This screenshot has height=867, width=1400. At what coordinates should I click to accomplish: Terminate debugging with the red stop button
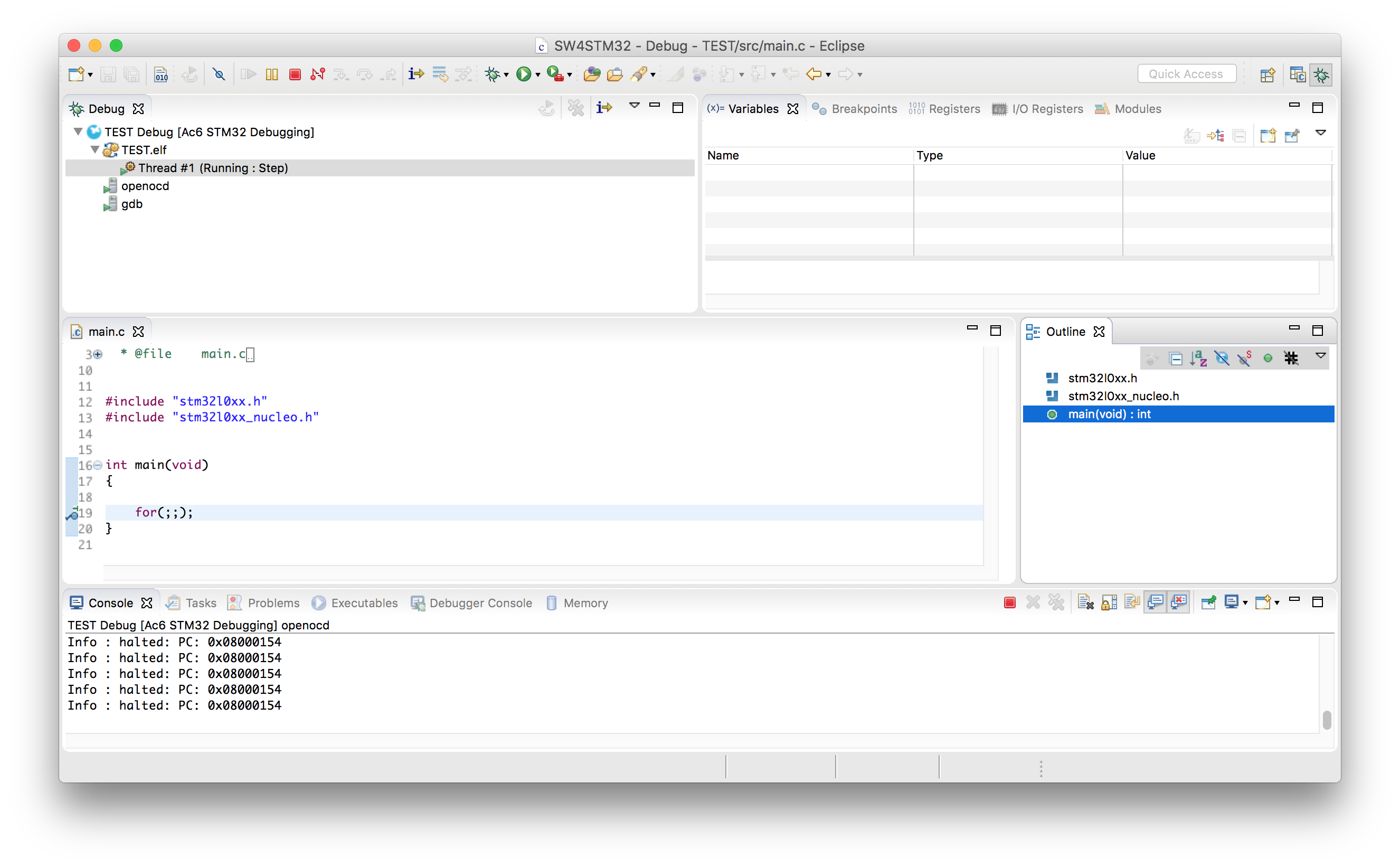(x=295, y=74)
